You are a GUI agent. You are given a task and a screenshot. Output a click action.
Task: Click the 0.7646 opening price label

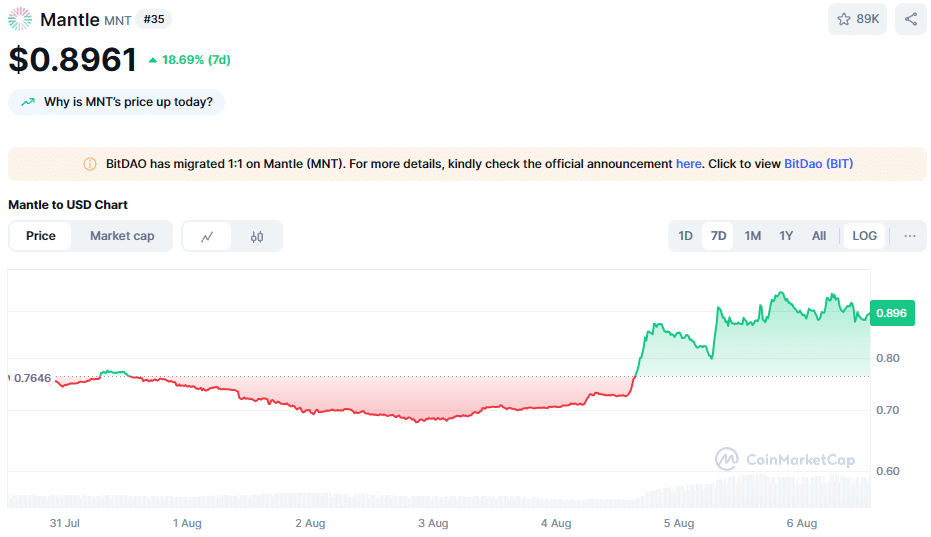coord(32,378)
